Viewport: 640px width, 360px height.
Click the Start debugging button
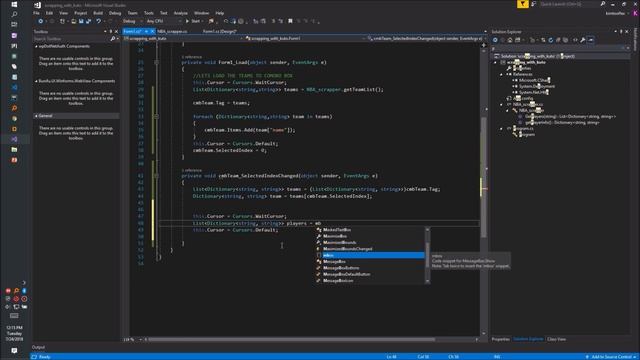[193, 21]
